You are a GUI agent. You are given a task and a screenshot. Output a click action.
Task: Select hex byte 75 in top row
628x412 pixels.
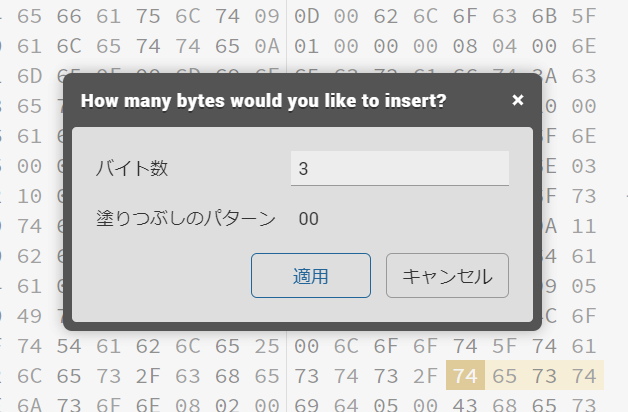(148, 16)
